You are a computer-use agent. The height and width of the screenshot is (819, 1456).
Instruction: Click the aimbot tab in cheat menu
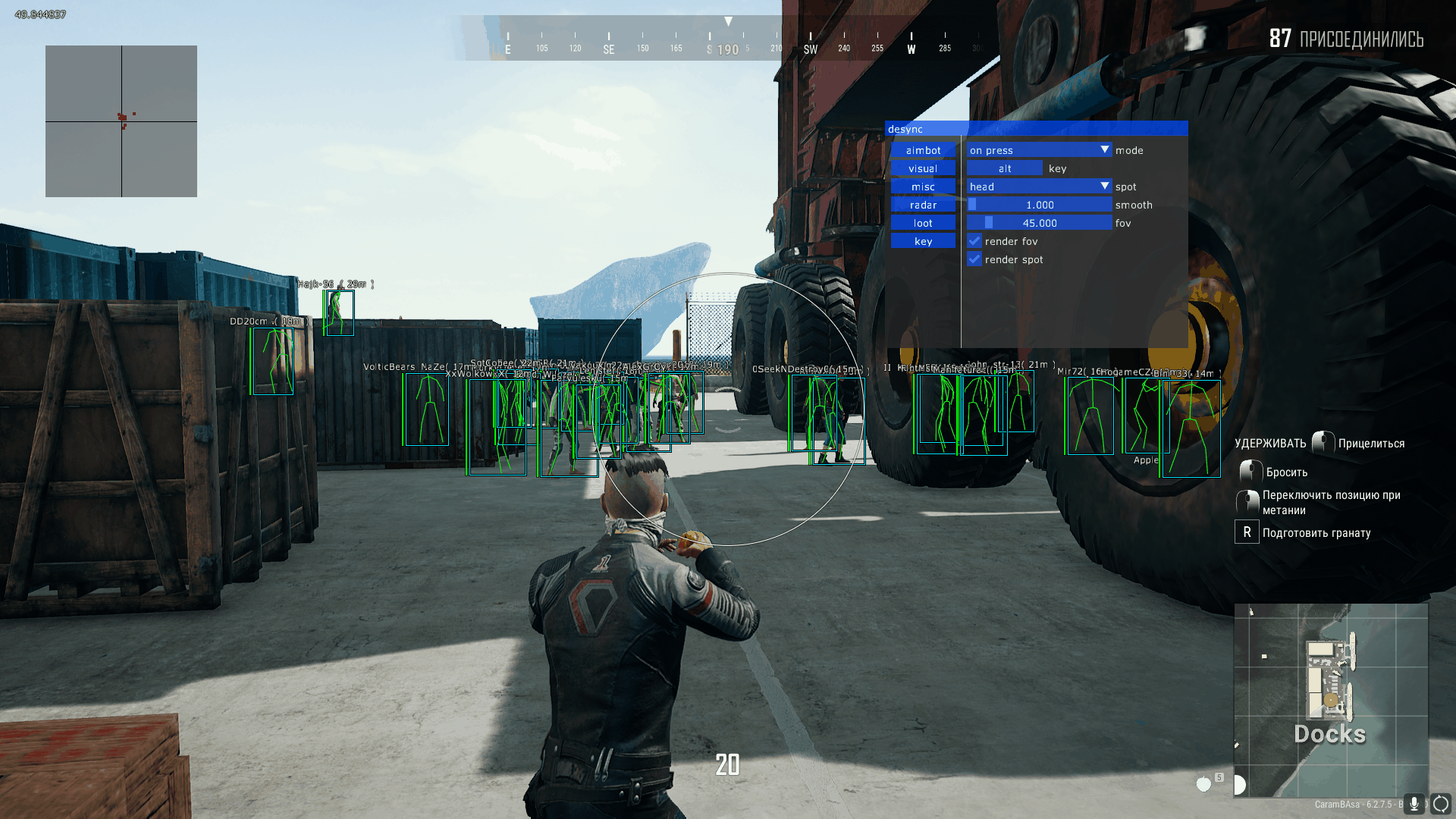coord(921,149)
